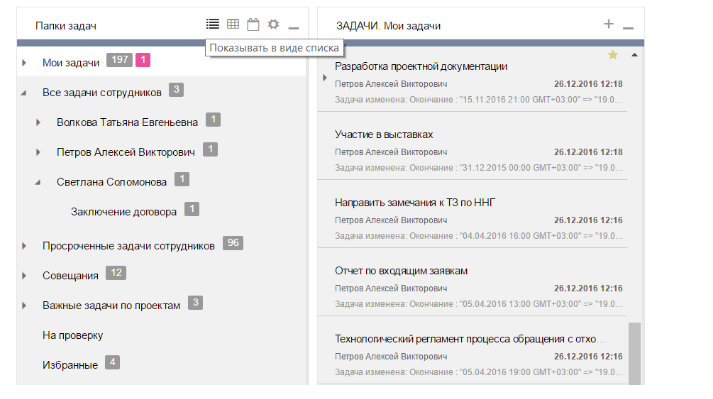This screenshot has width=713, height=399.
Task: Add a new task with plus icon
Action: [608, 24]
